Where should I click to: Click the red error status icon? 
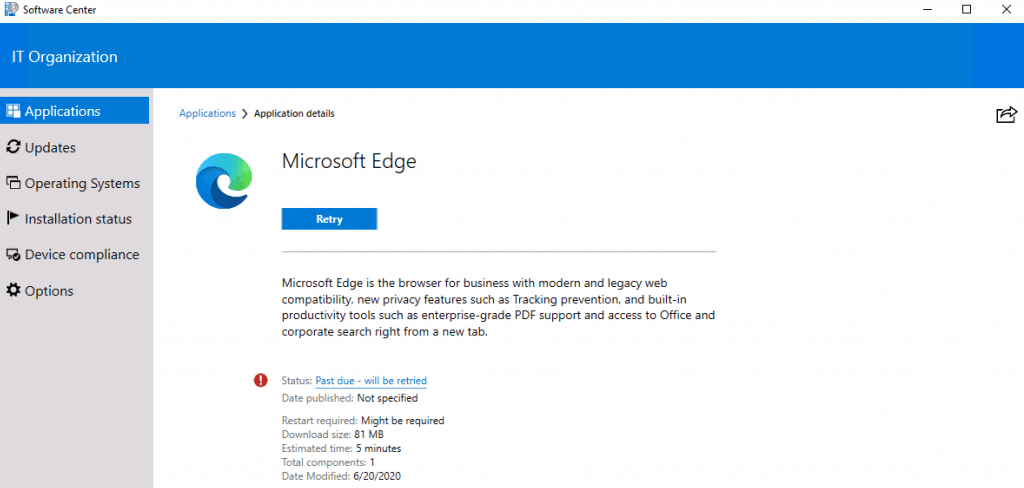click(261, 380)
